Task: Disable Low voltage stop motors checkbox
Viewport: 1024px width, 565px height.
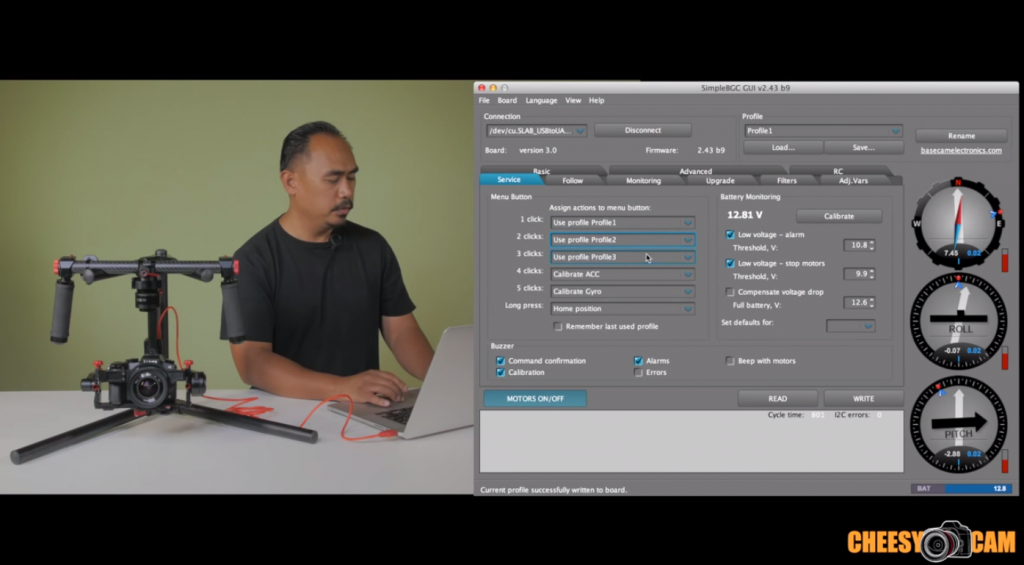Action: coord(730,263)
